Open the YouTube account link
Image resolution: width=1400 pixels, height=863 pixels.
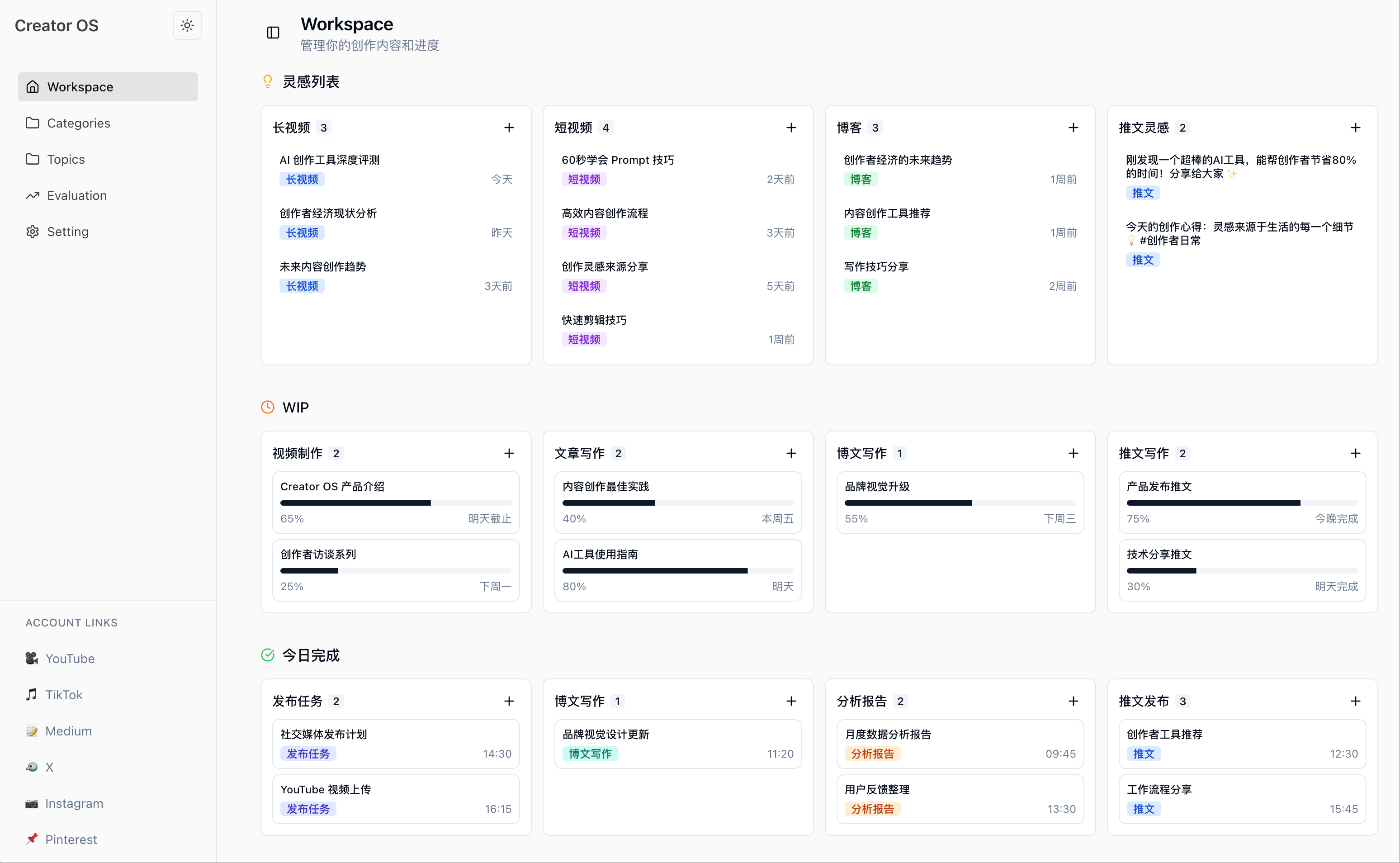pos(108,659)
